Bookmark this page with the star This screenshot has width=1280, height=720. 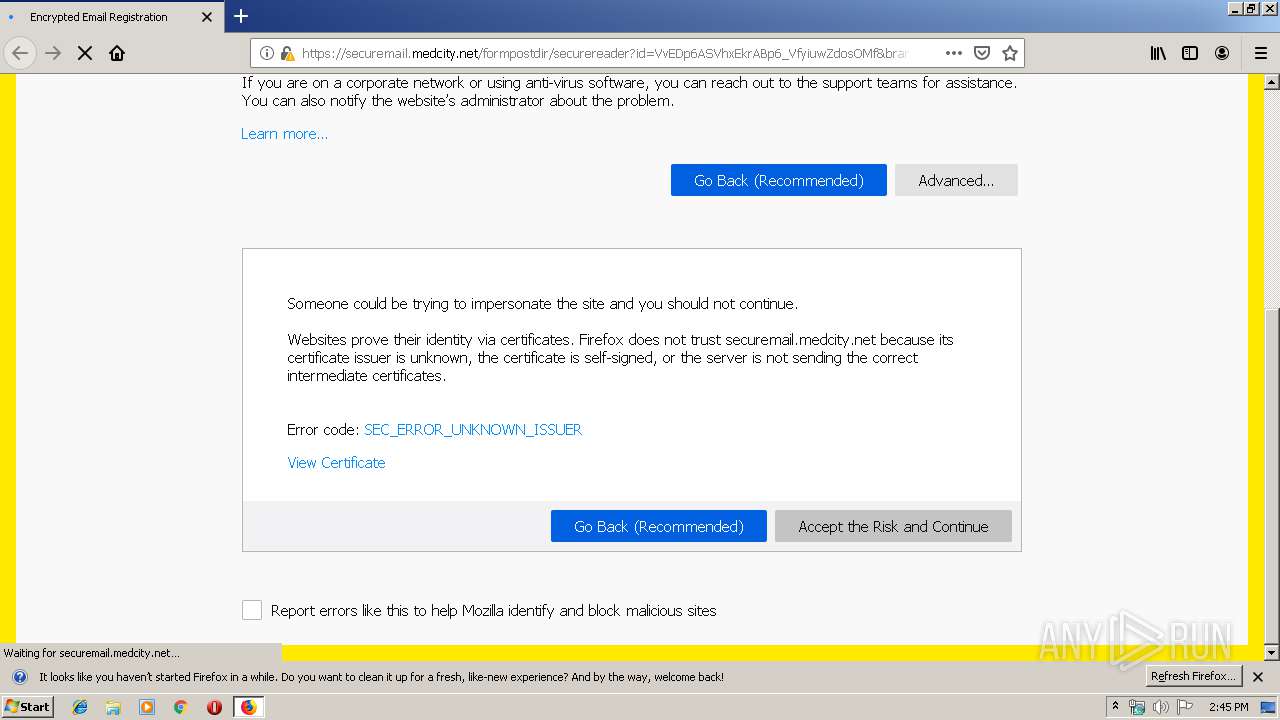pos(1010,53)
